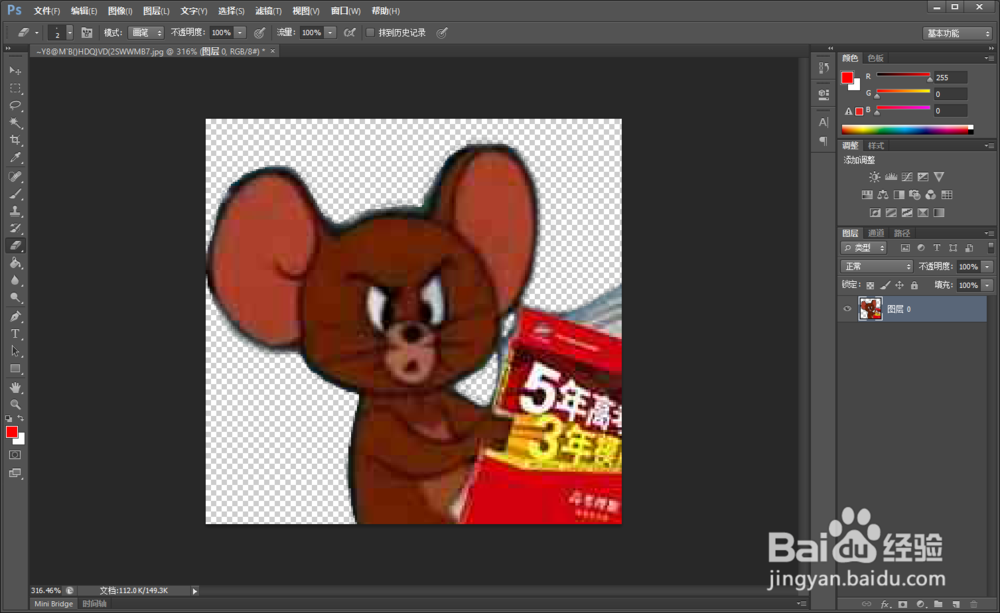Viewport: 1000px width, 613px height.
Task: Open the Mini Bridge tab
Action: pyautogui.click(x=54, y=603)
